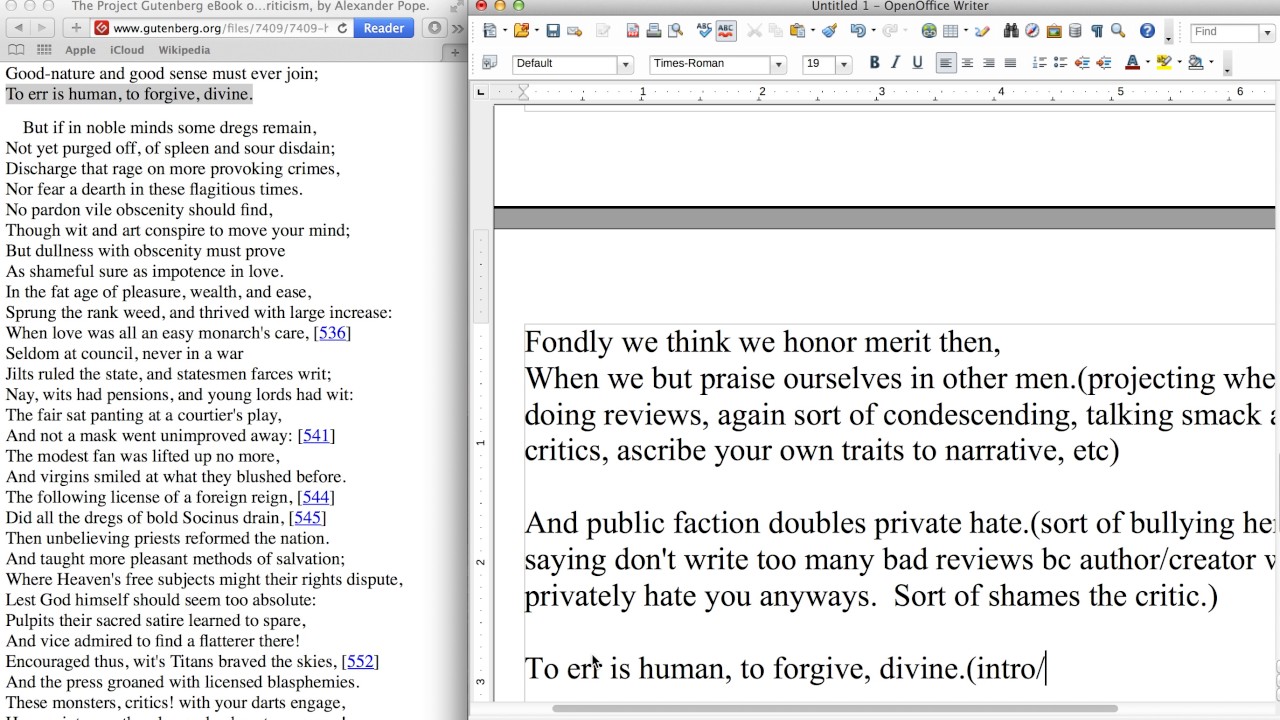This screenshot has height=720, width=1280.
Task: Click the New document icon in Writer
Action: point(488,32)
